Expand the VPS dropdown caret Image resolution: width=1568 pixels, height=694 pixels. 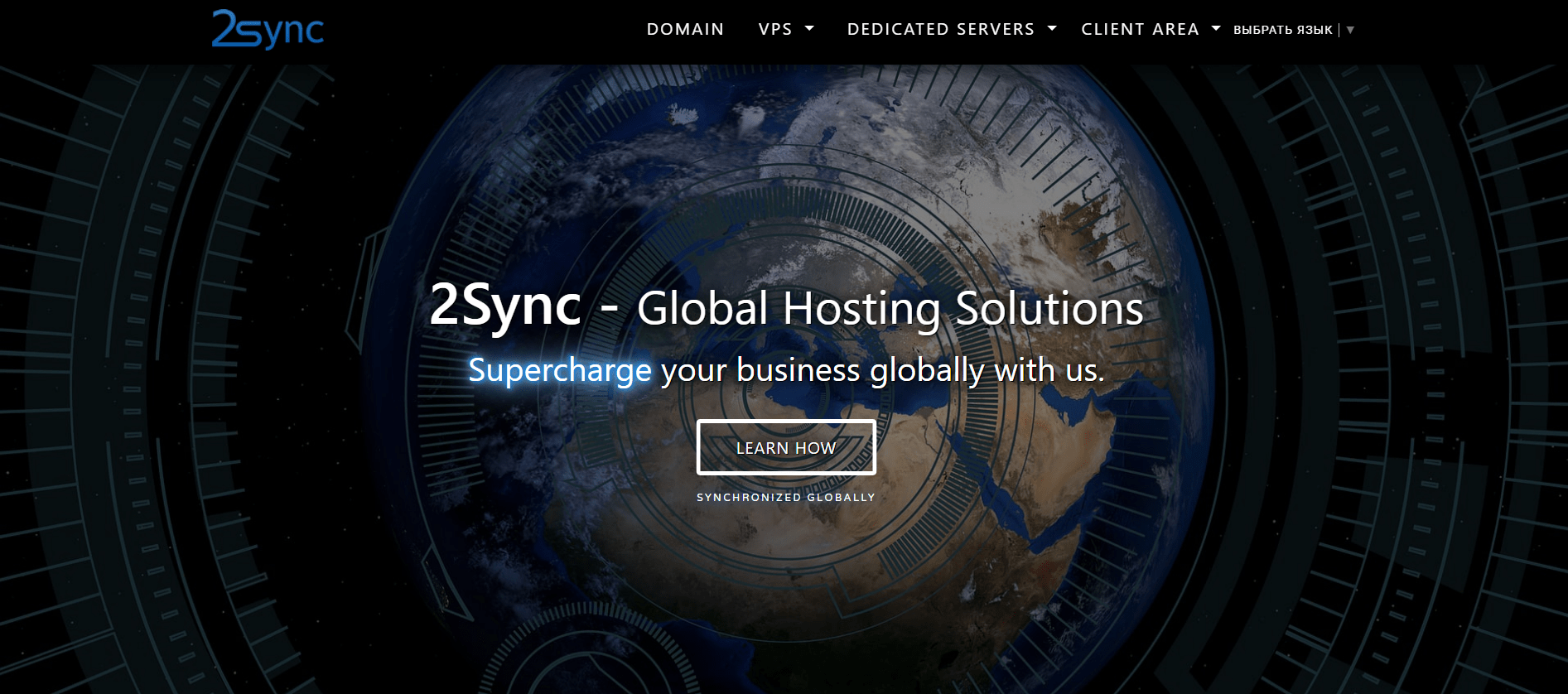[x=810, y=28]
